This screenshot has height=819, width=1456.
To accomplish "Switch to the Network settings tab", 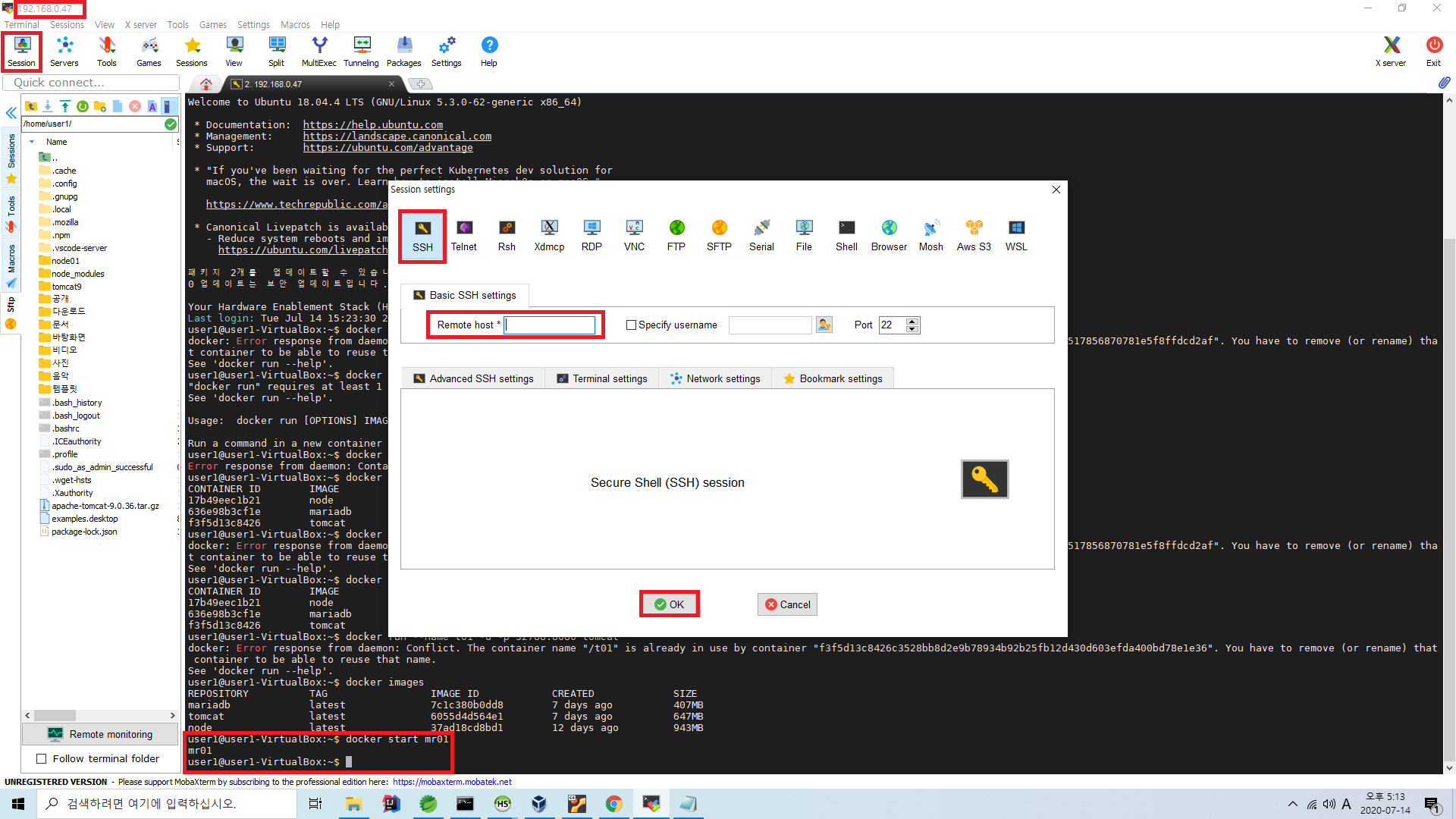I will pyautogui.click(x=715, y=378).
